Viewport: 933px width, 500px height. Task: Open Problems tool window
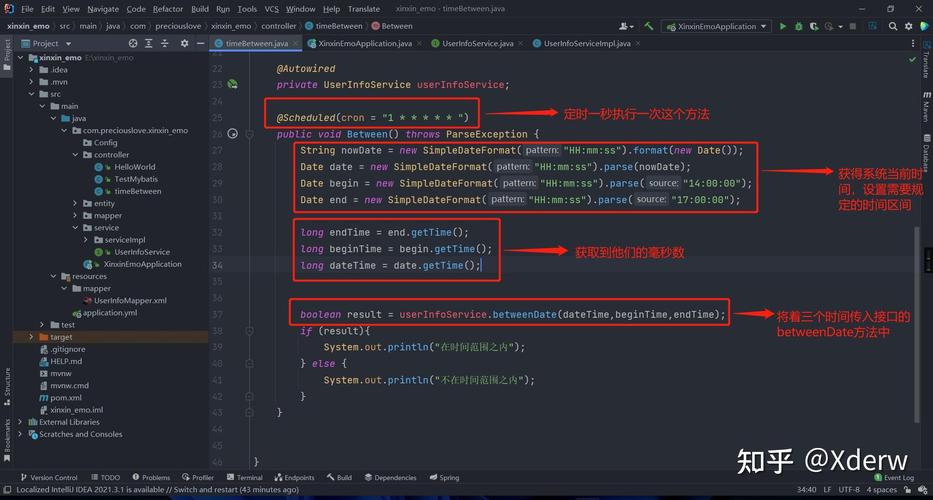(151, 477)
